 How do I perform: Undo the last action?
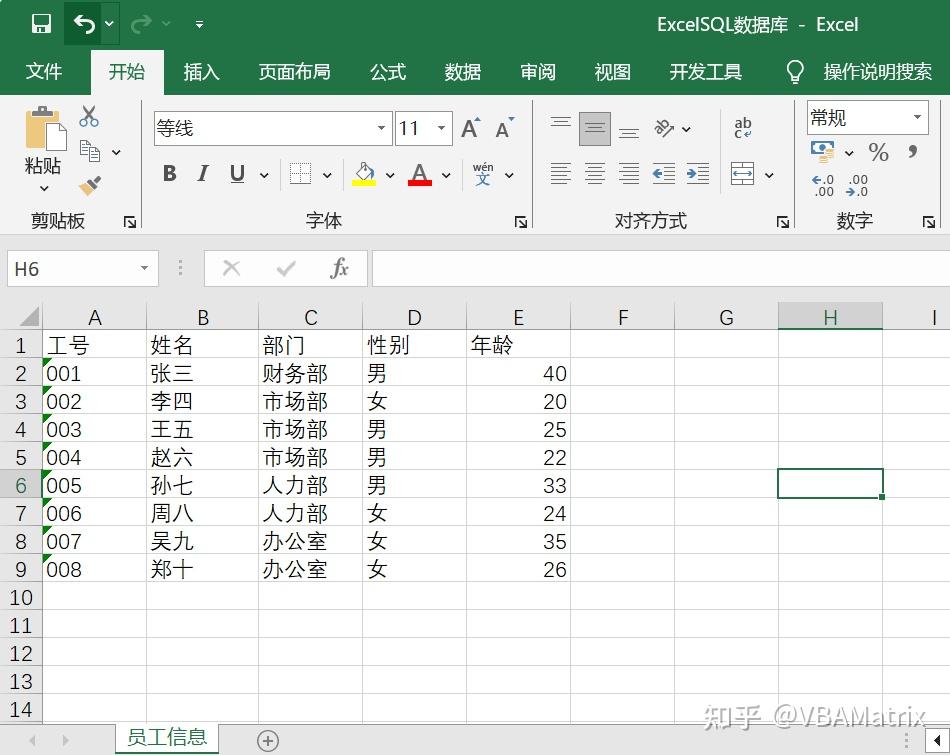tap(84, 24)
